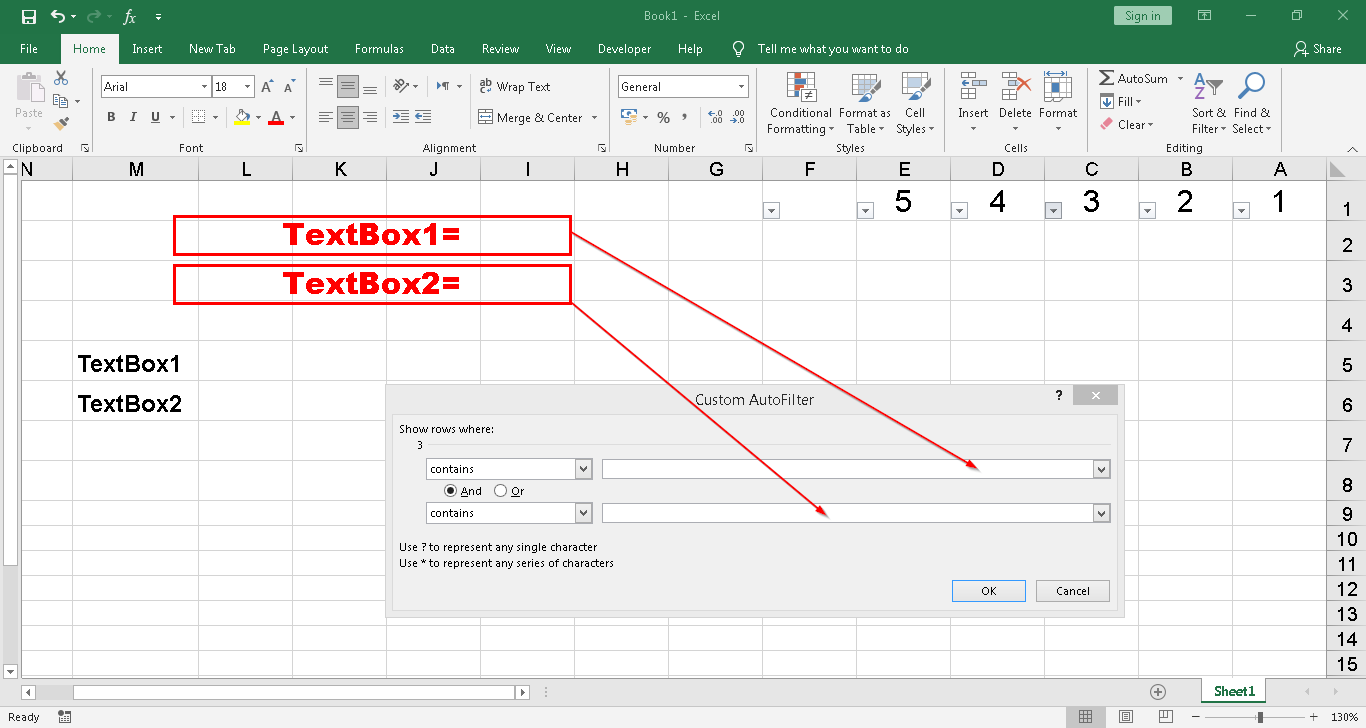Click the Borders icon
The height and width of the screenshot is (728, 1366).
(199, 117)
